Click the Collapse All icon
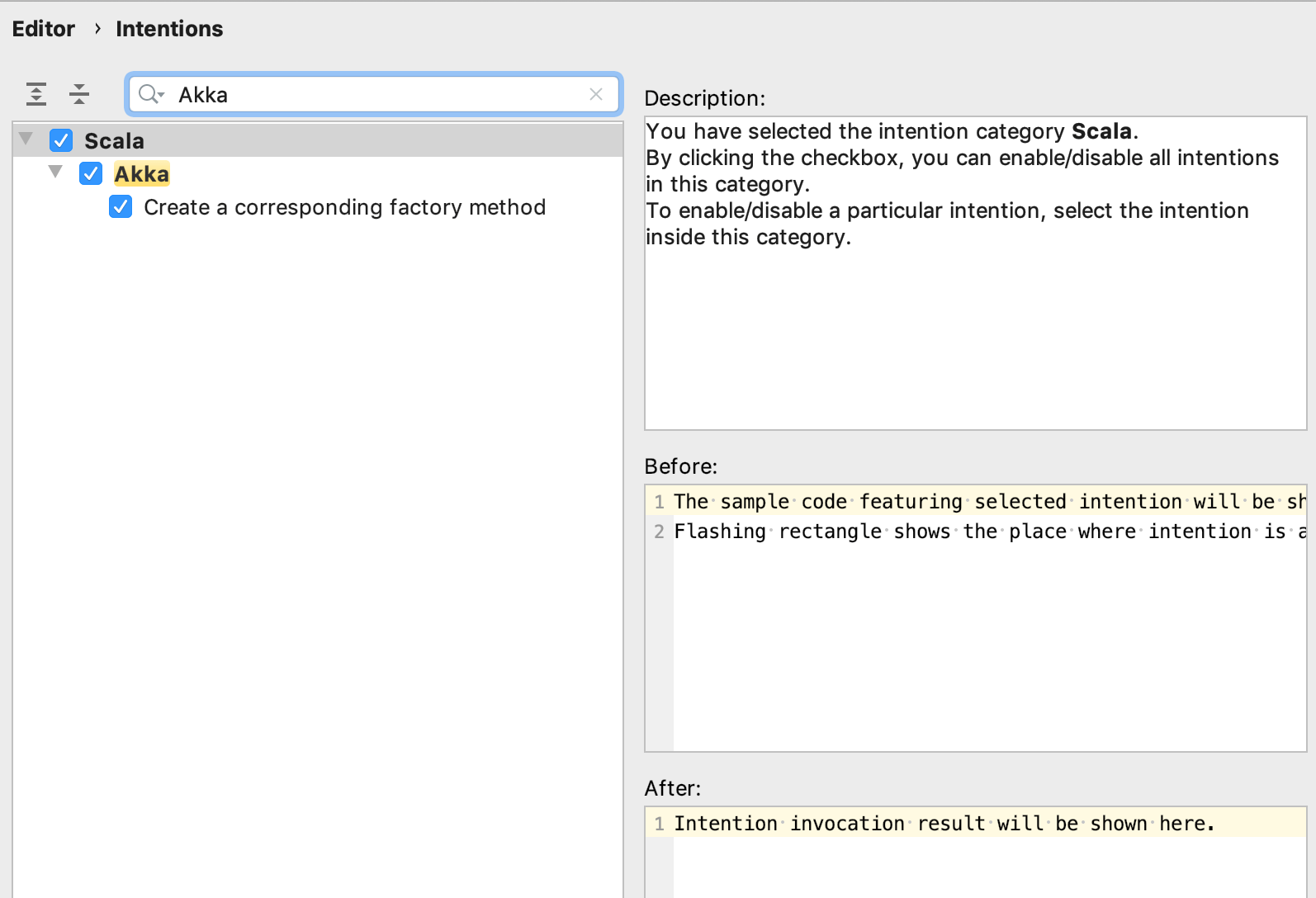Viewport: 1316px width, 898px height. (x=79, y=94)
